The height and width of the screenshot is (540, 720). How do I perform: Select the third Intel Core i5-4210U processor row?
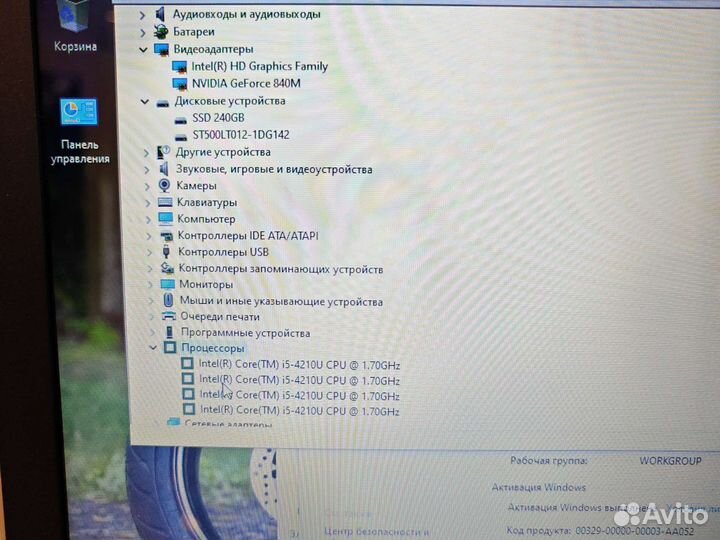coord(299,395)
